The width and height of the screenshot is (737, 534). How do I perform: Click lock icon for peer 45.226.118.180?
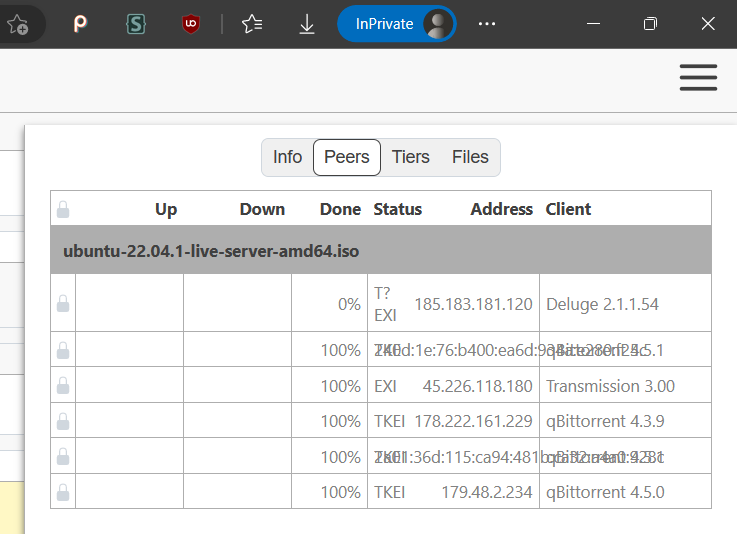click(63, 385)
